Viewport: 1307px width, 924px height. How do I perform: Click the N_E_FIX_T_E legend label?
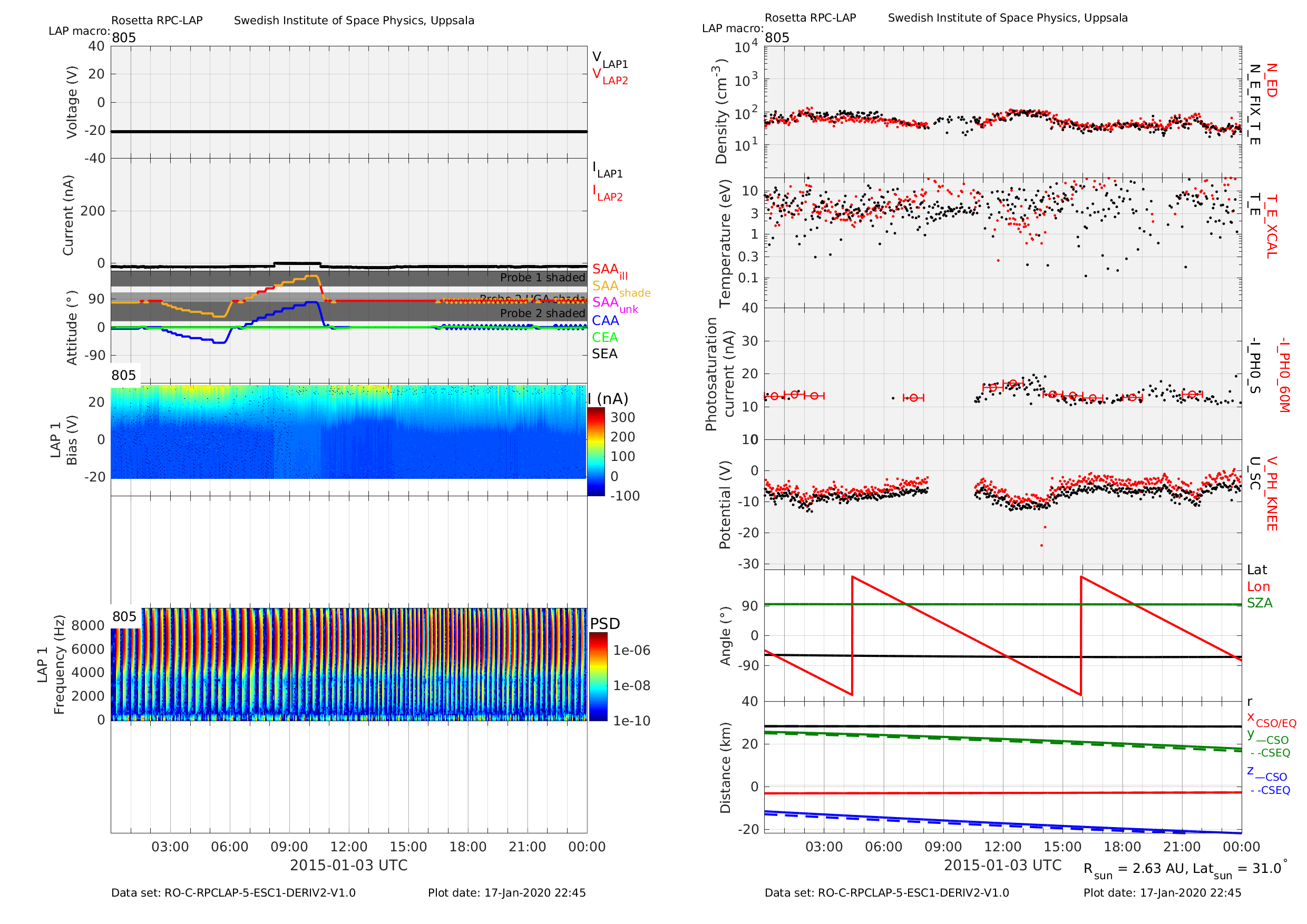coord(1254,105)
